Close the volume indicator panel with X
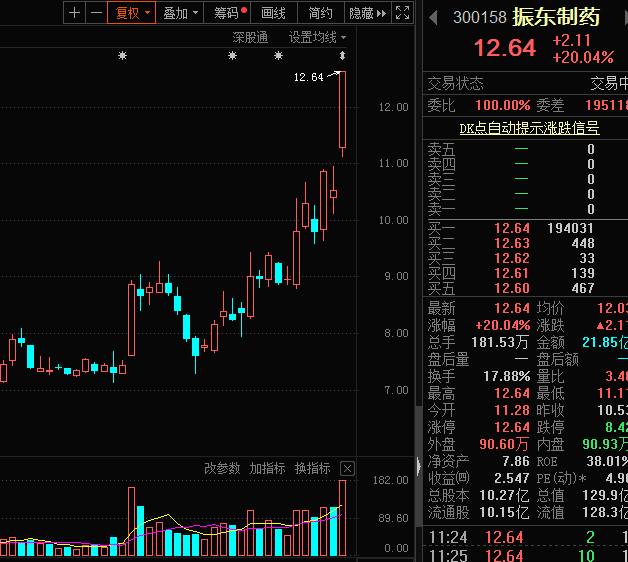Image resolution: width=628 pixels, height=562 pixels. tap(347, 468)
